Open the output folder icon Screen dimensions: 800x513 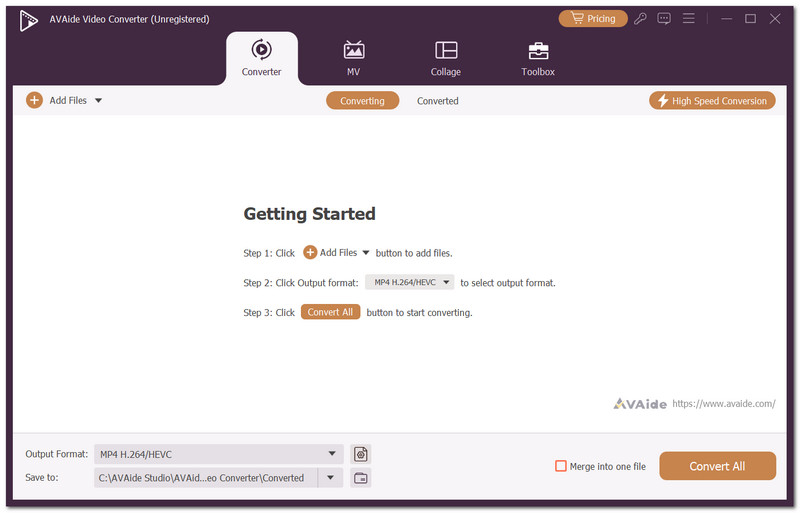[361, 478]
